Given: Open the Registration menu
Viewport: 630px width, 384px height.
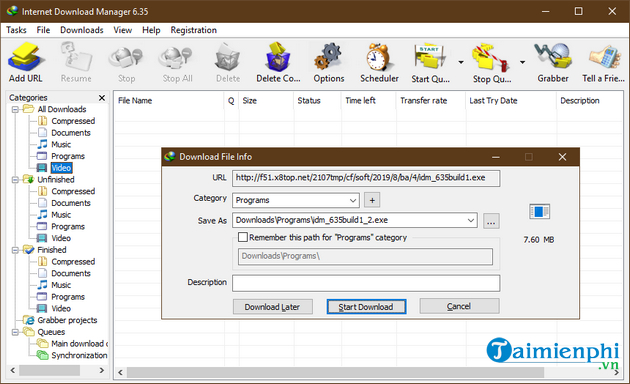Looking at the screenshot, I should (193, 30).
